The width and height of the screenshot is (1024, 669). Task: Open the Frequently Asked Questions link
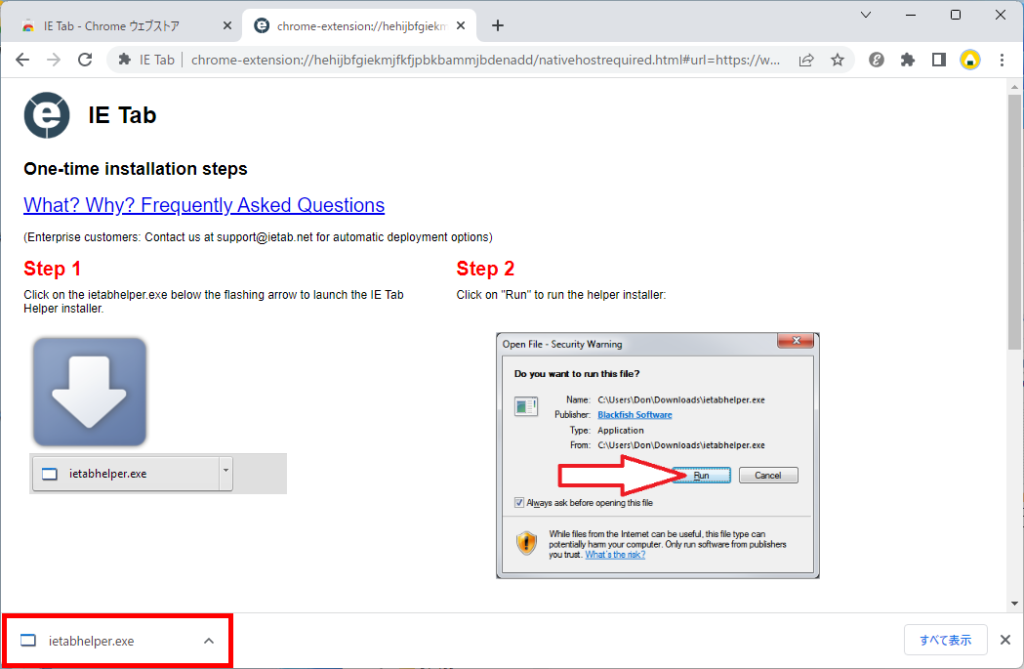click(x=203, y=205)
